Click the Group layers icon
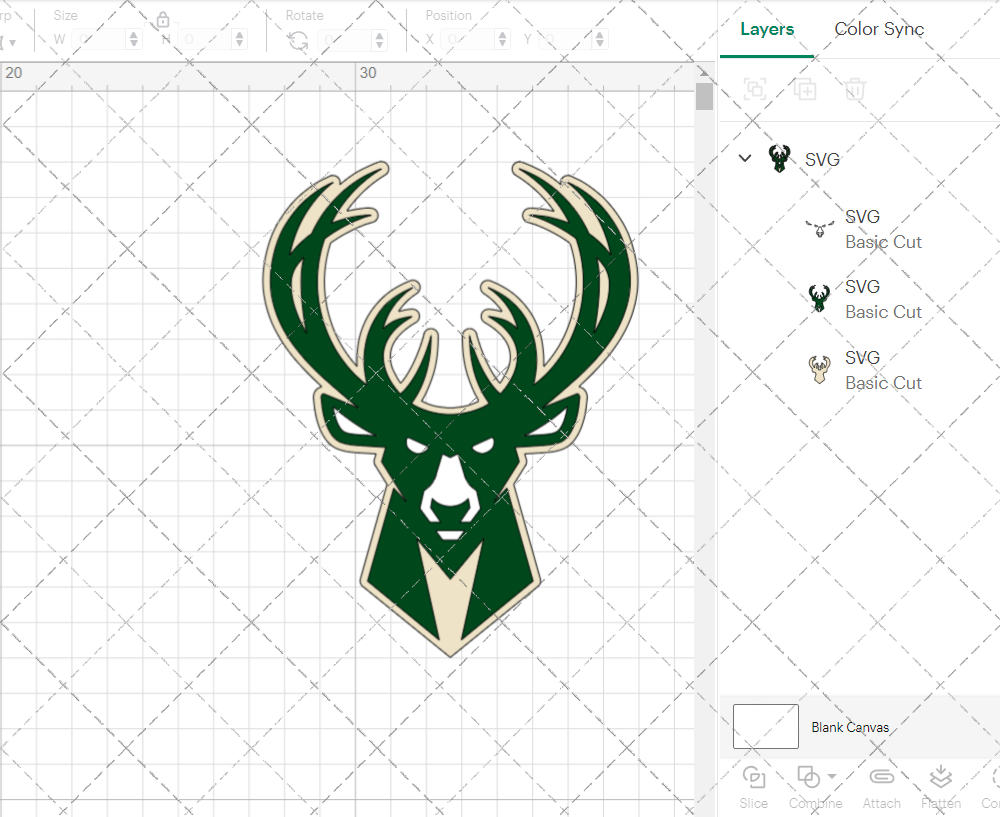Screen dimensions: 1000x817 (x=756, y=89)
